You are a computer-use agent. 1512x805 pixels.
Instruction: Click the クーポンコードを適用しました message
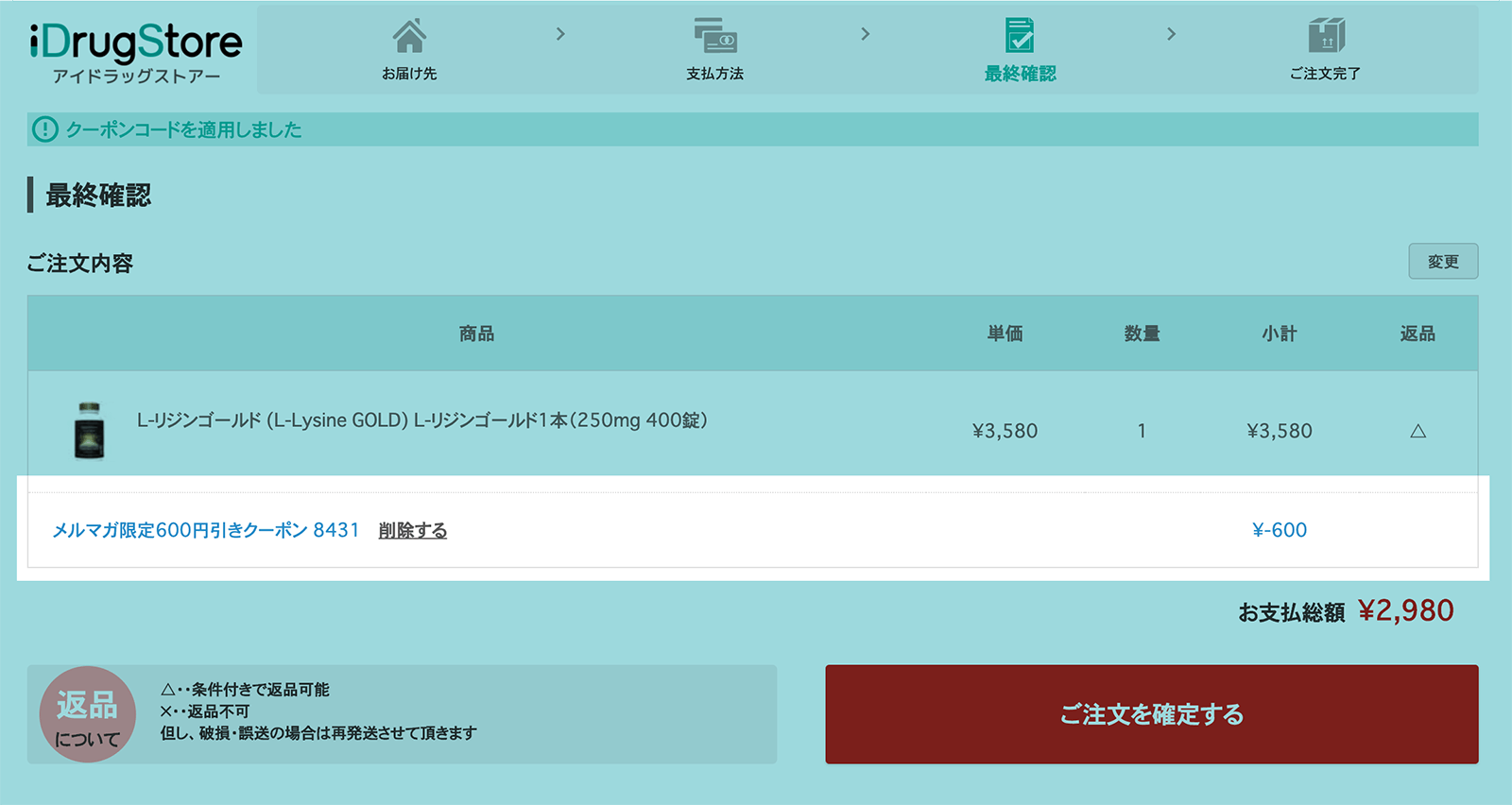[x=183, y=129]
